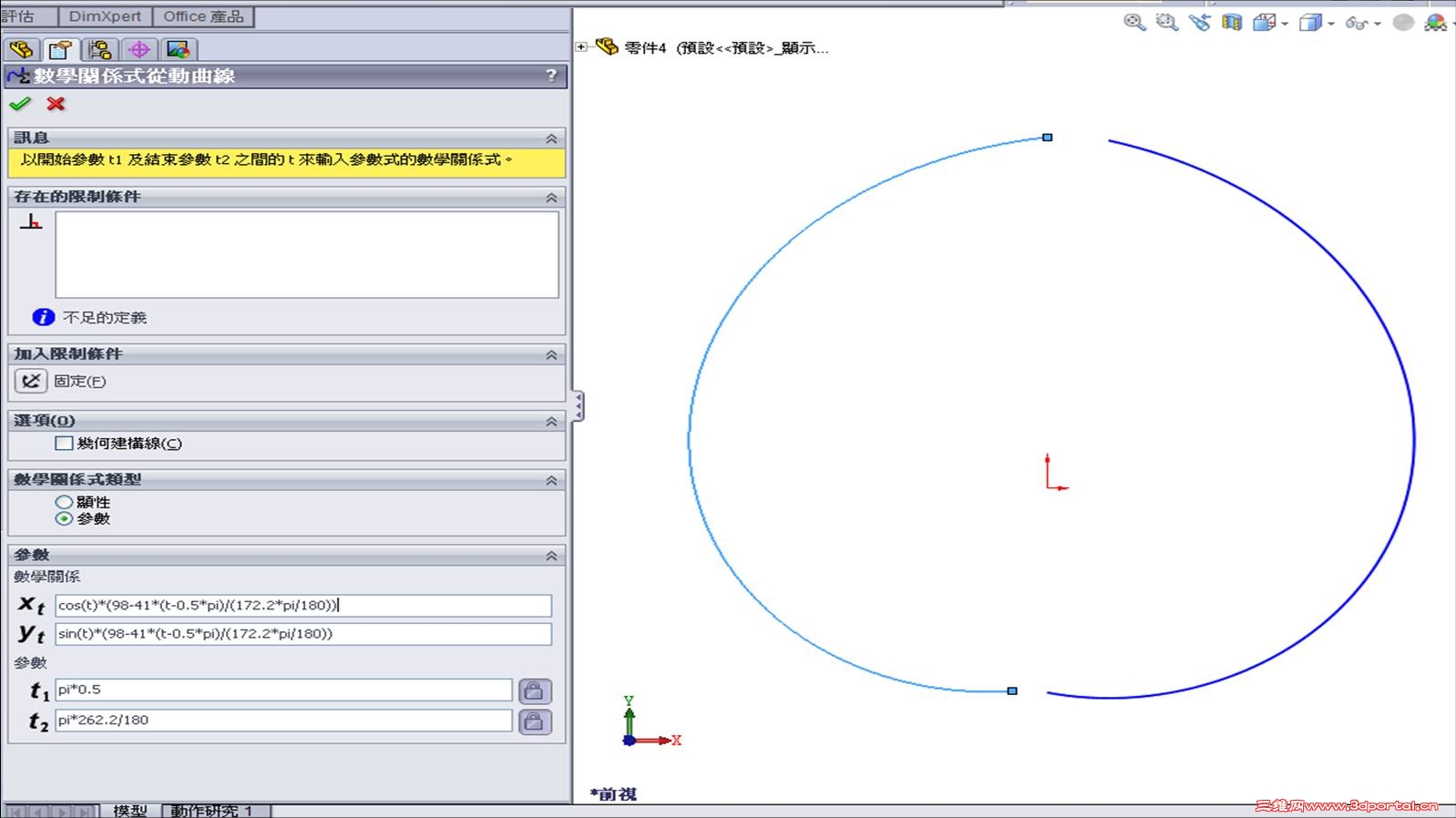Screen dimensions: 1456x818
Task: Switch to the PropertyManager tab icon
Action: click(x=61, y=49)
